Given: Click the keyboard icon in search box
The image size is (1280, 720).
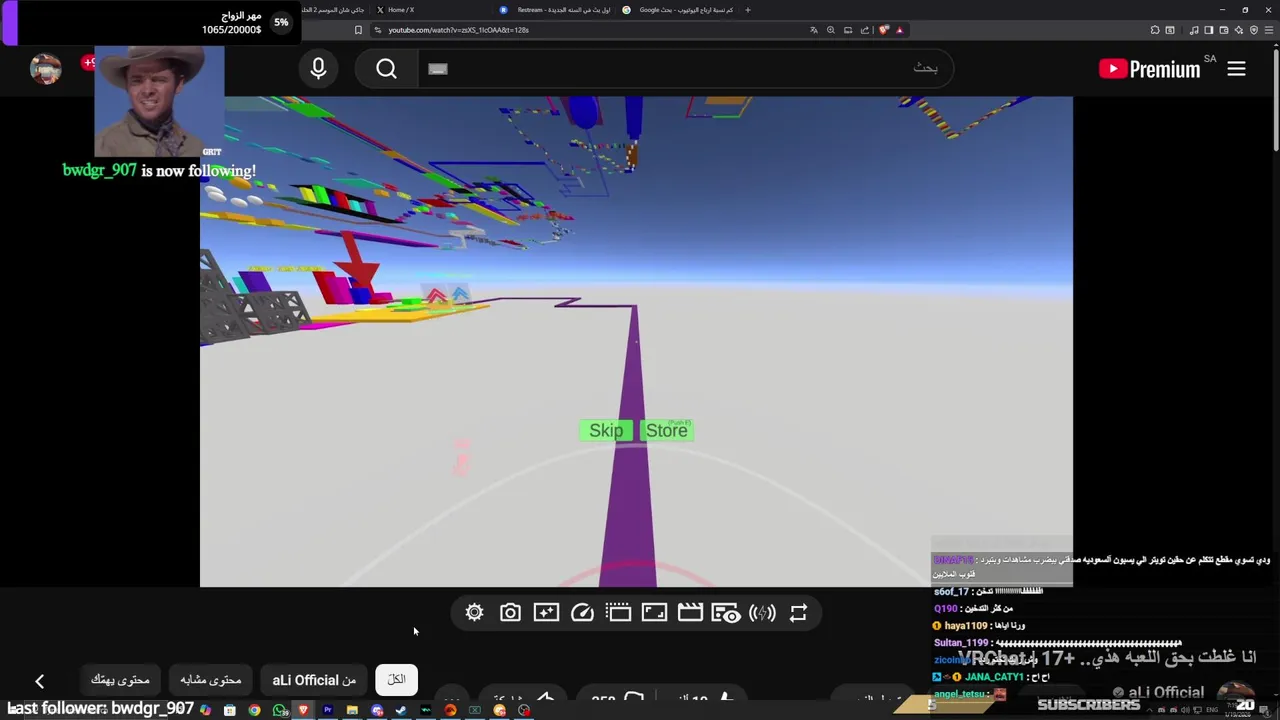Looking at the screenshot, I should tap(437, 69).
